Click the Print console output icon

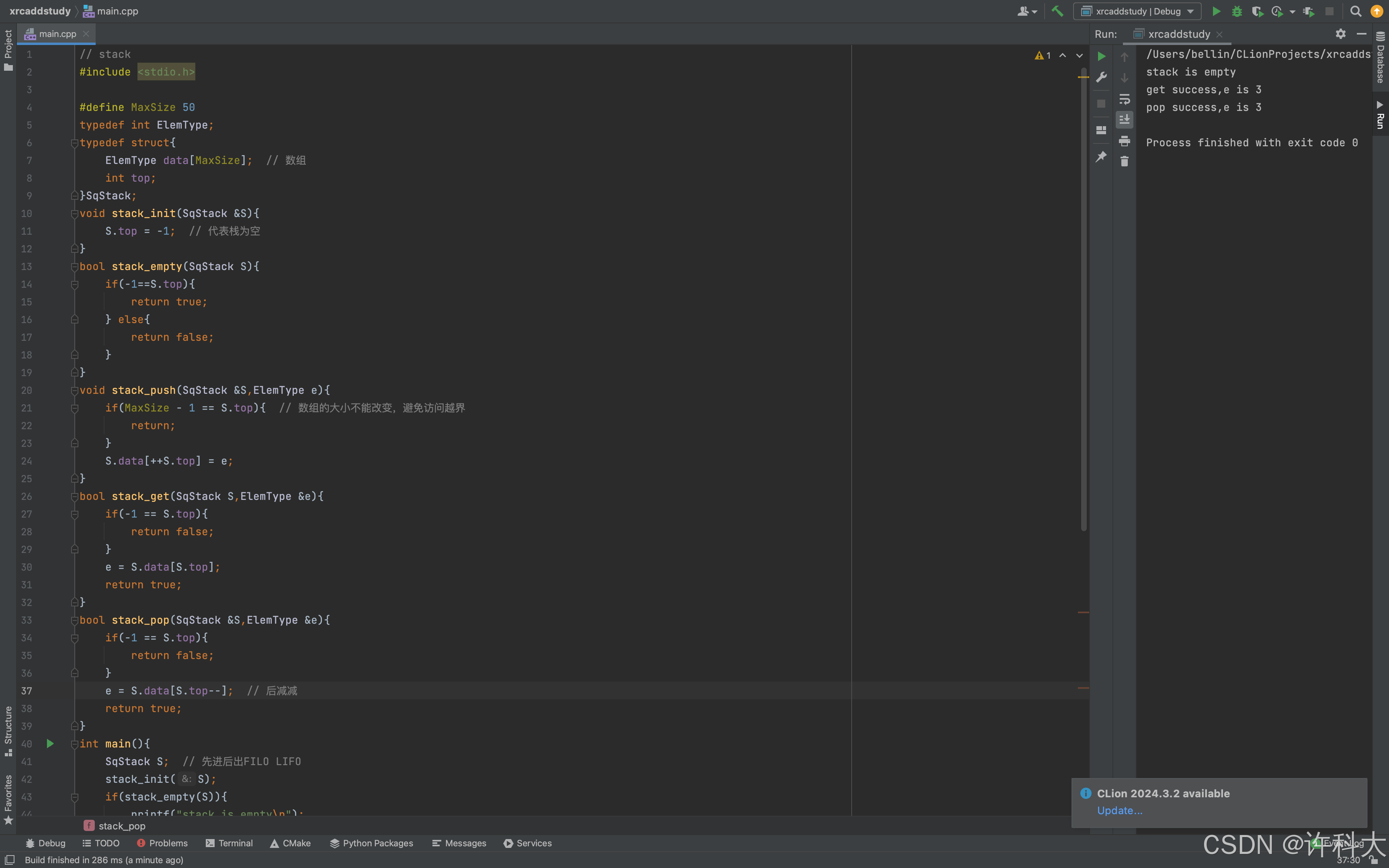pyautogui.click(x=1124, y=141)
